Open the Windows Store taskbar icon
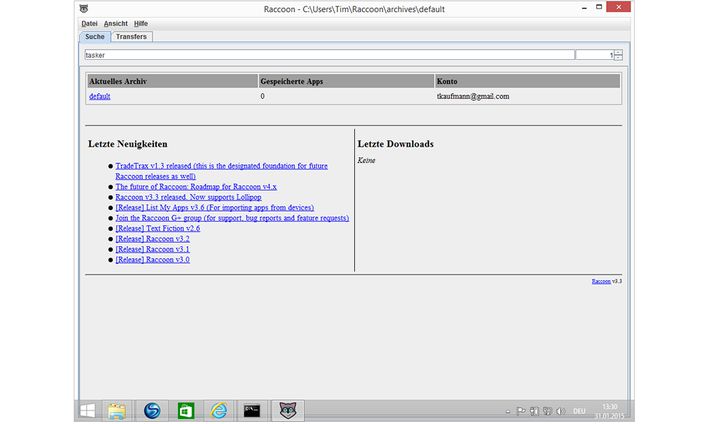The height and width of the screenshot is (424, 708). (x=186, y=411)
